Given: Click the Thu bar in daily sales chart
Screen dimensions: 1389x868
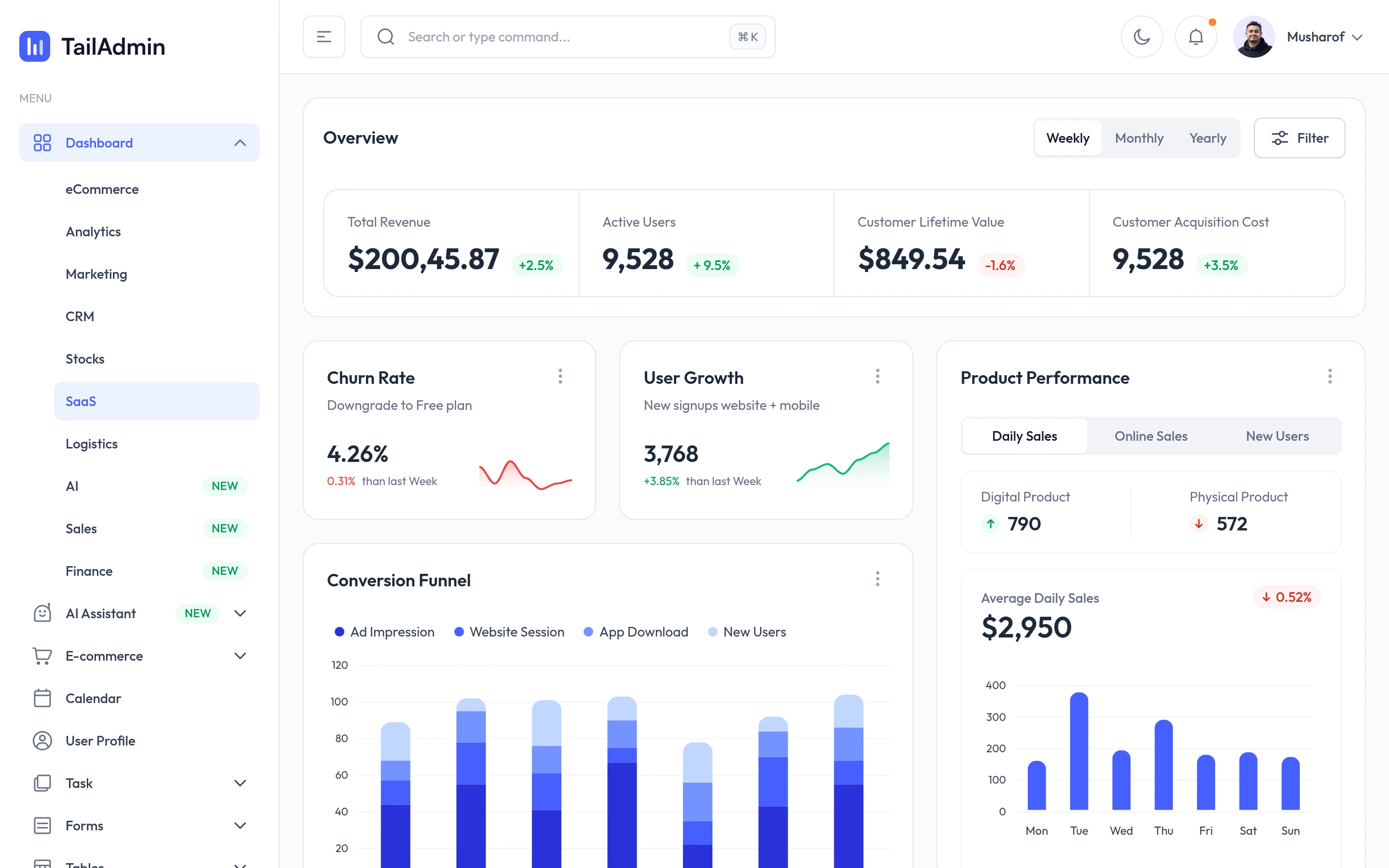Looking at the screenshot, I should click(1163, 765).
